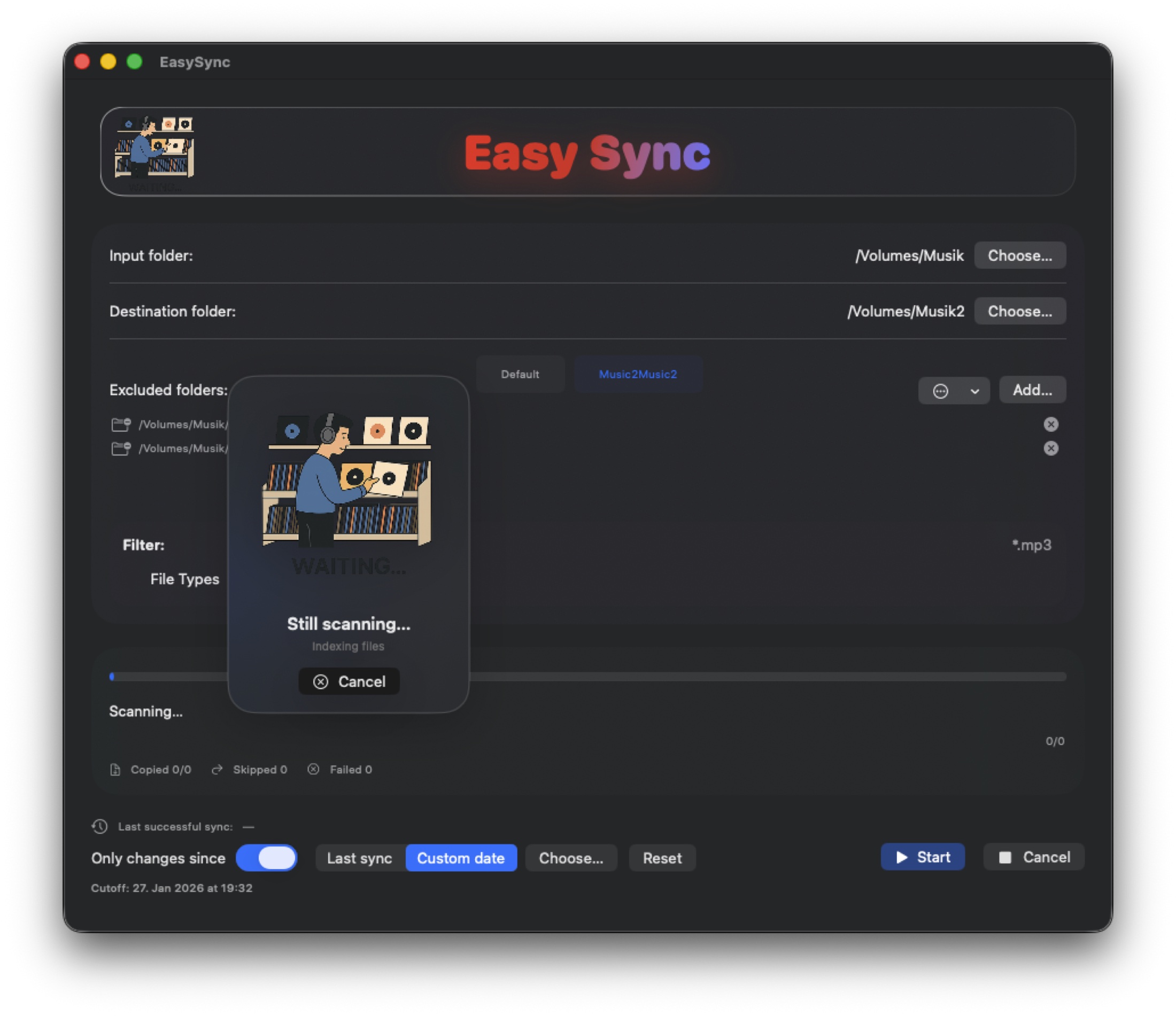
Task: Click the Copied 0/0 document icon
Action: tap(115, 769)
